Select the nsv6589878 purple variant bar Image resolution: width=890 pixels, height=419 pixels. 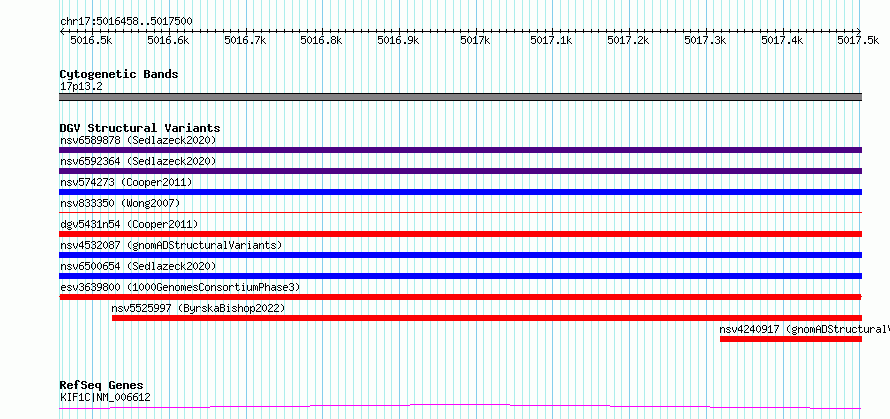[x=460, y=150]
